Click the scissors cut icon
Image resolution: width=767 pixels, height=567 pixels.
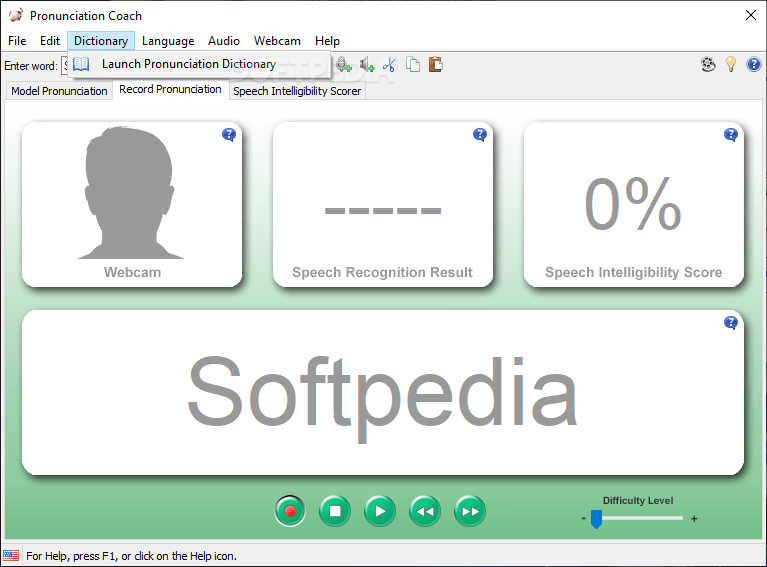click(389, 65)
